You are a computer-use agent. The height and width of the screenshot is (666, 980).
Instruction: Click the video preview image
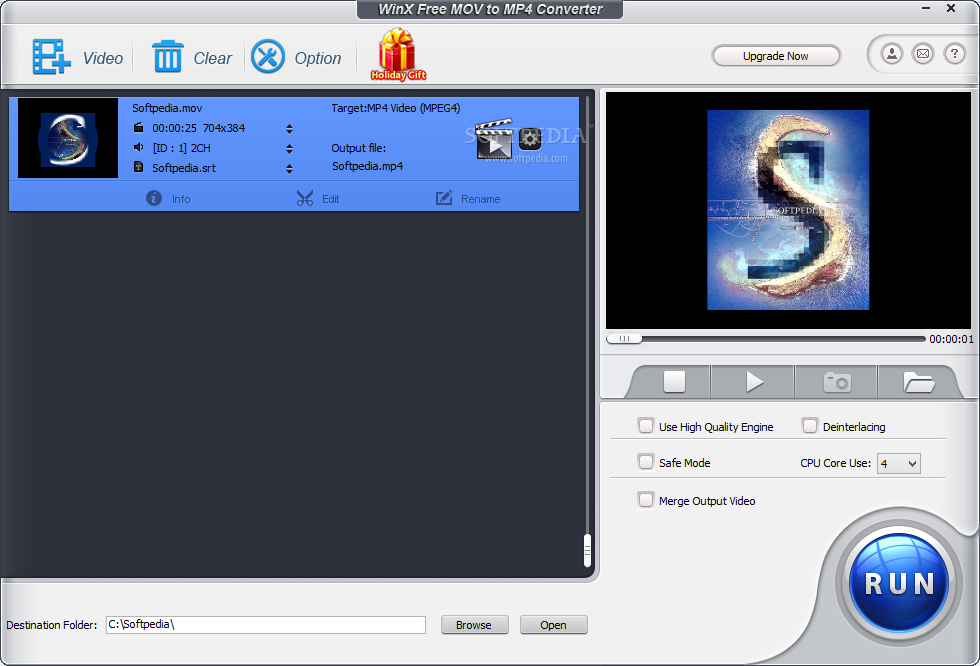point(788,210)
